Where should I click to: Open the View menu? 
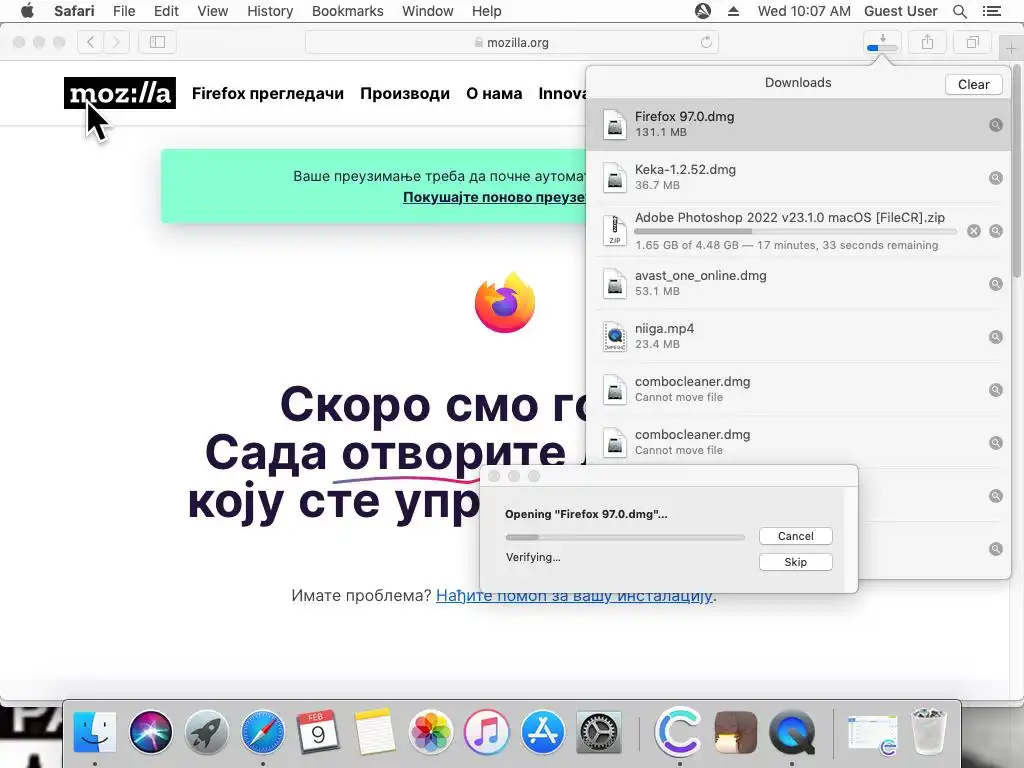pos(213,11)
